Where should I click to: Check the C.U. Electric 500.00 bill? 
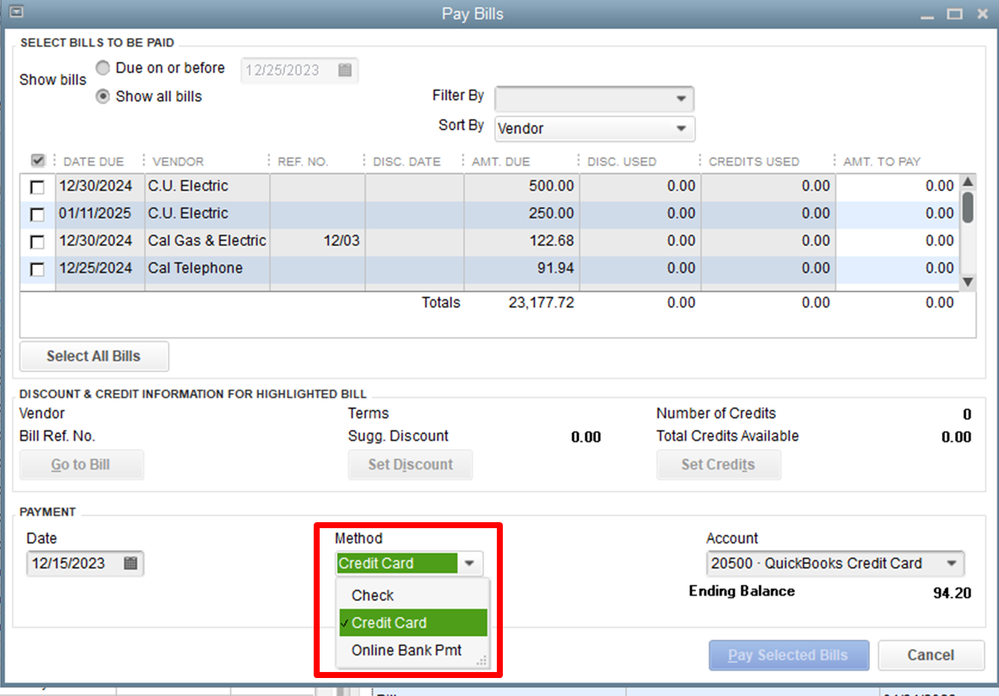pyautogui.click(x=38, y=187)
